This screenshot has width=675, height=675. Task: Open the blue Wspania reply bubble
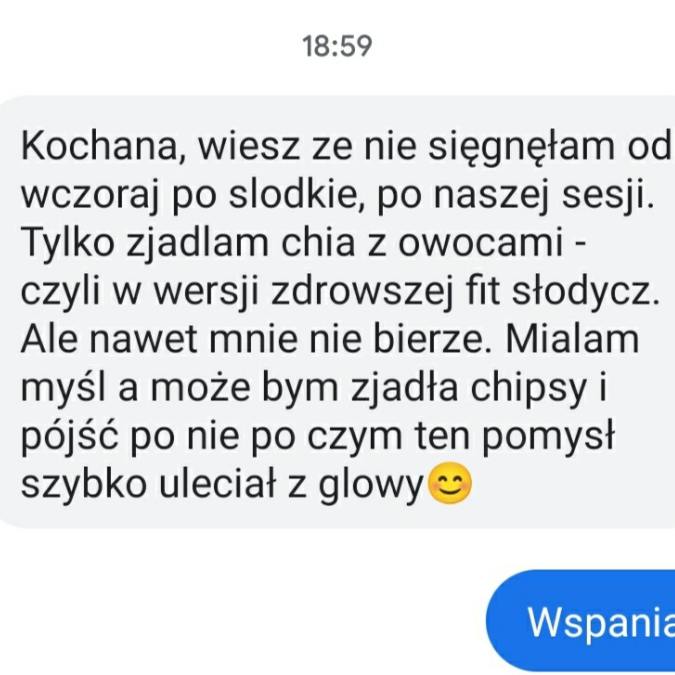click(580, 622)
